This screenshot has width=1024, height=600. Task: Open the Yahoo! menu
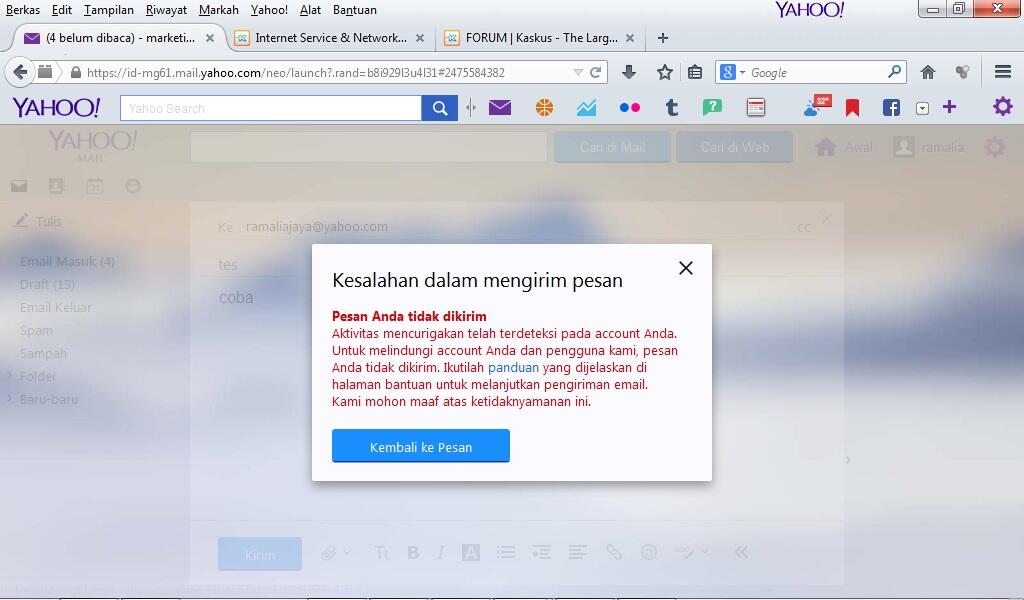point(269,10)
